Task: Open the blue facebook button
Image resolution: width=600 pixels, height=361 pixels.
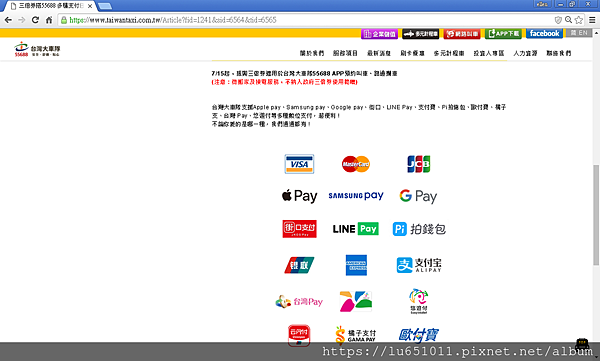Action: (544, 34)
